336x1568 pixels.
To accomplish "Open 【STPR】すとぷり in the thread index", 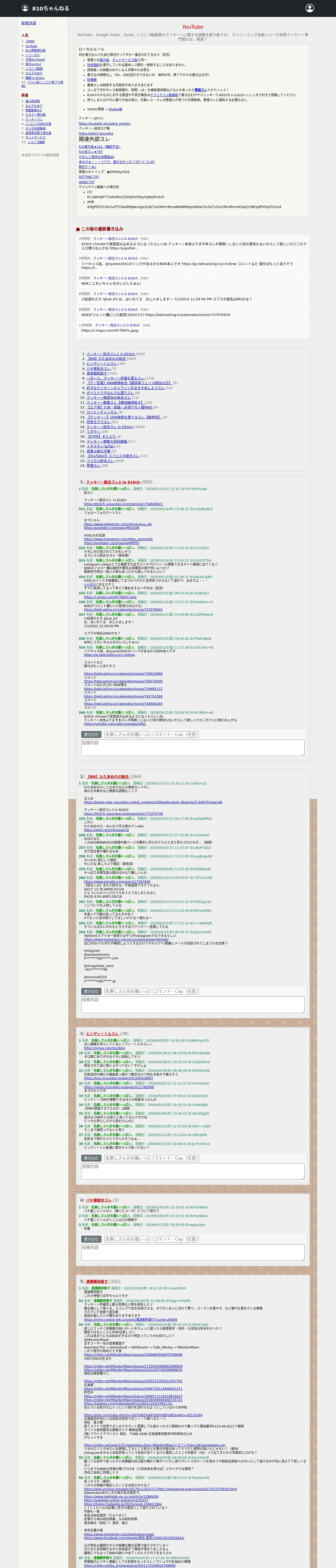I will (101, 436).
